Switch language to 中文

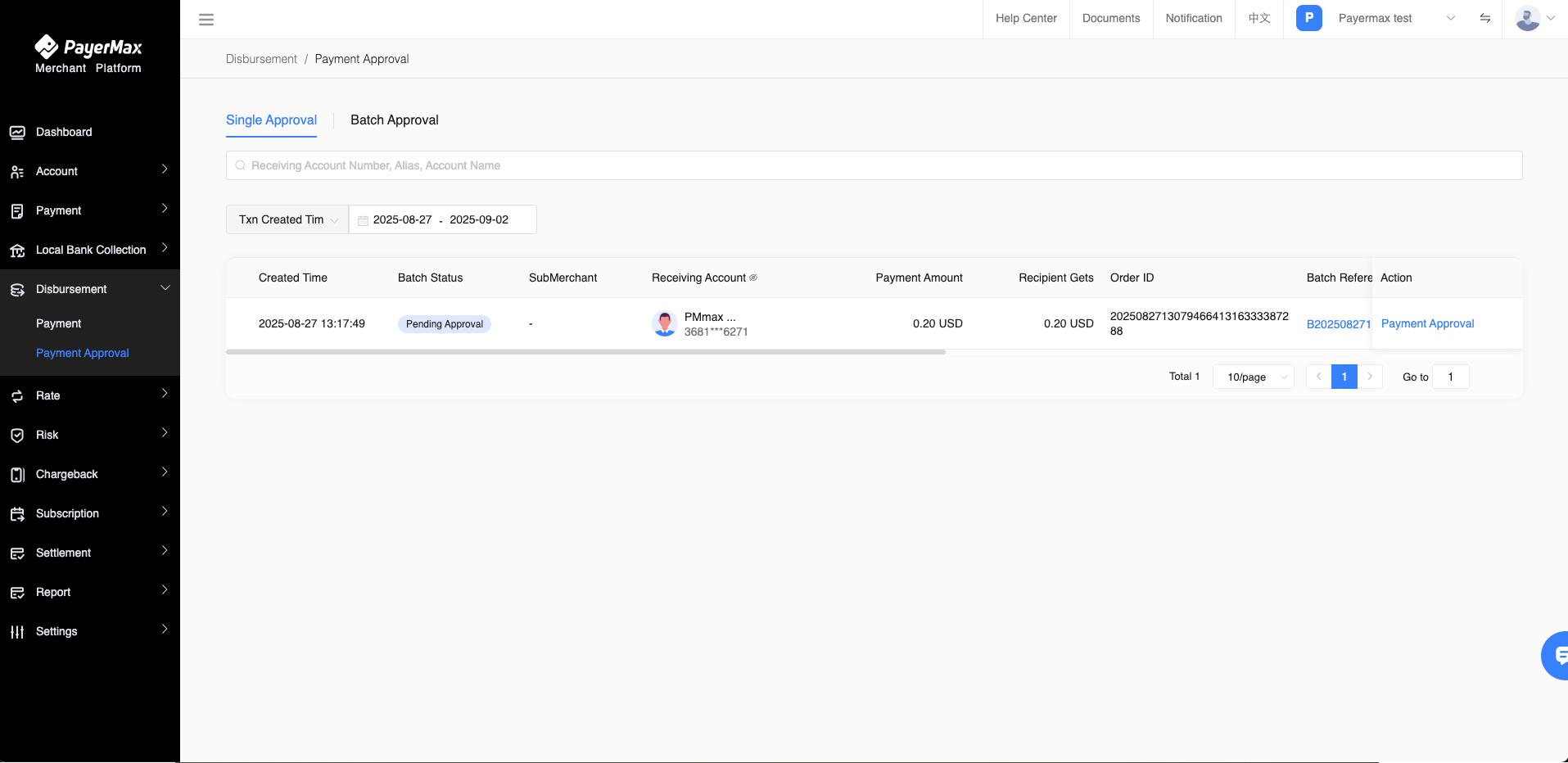pyautogui.click(x=1258, y=18)
